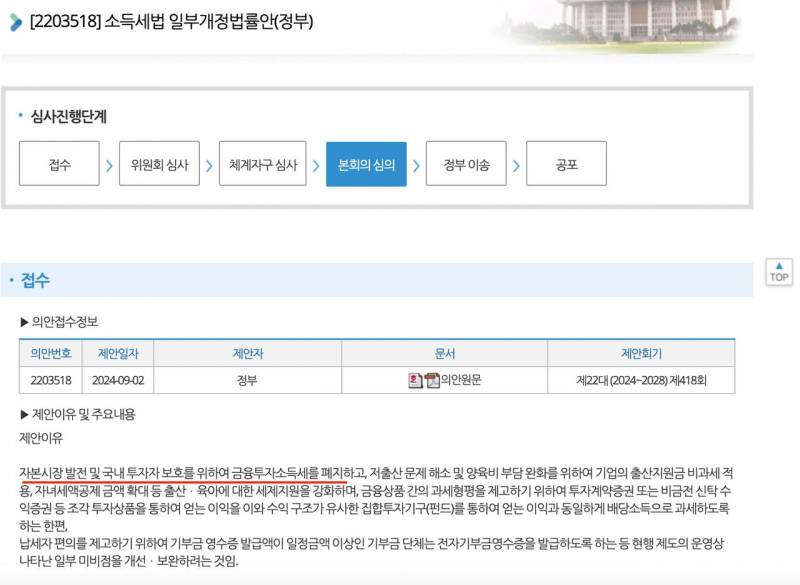Click the 심사진행단계 heading

click(x=68, y=116)
